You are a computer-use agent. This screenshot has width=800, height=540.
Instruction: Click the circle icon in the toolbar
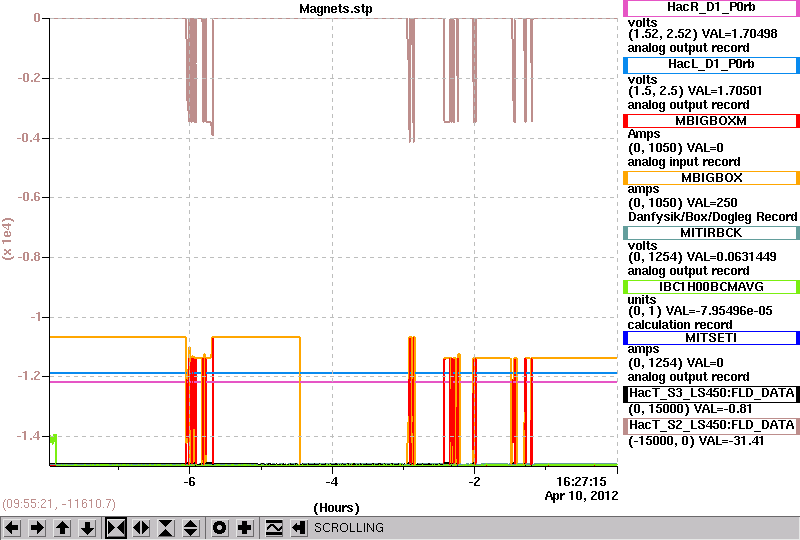click(220, 528)
